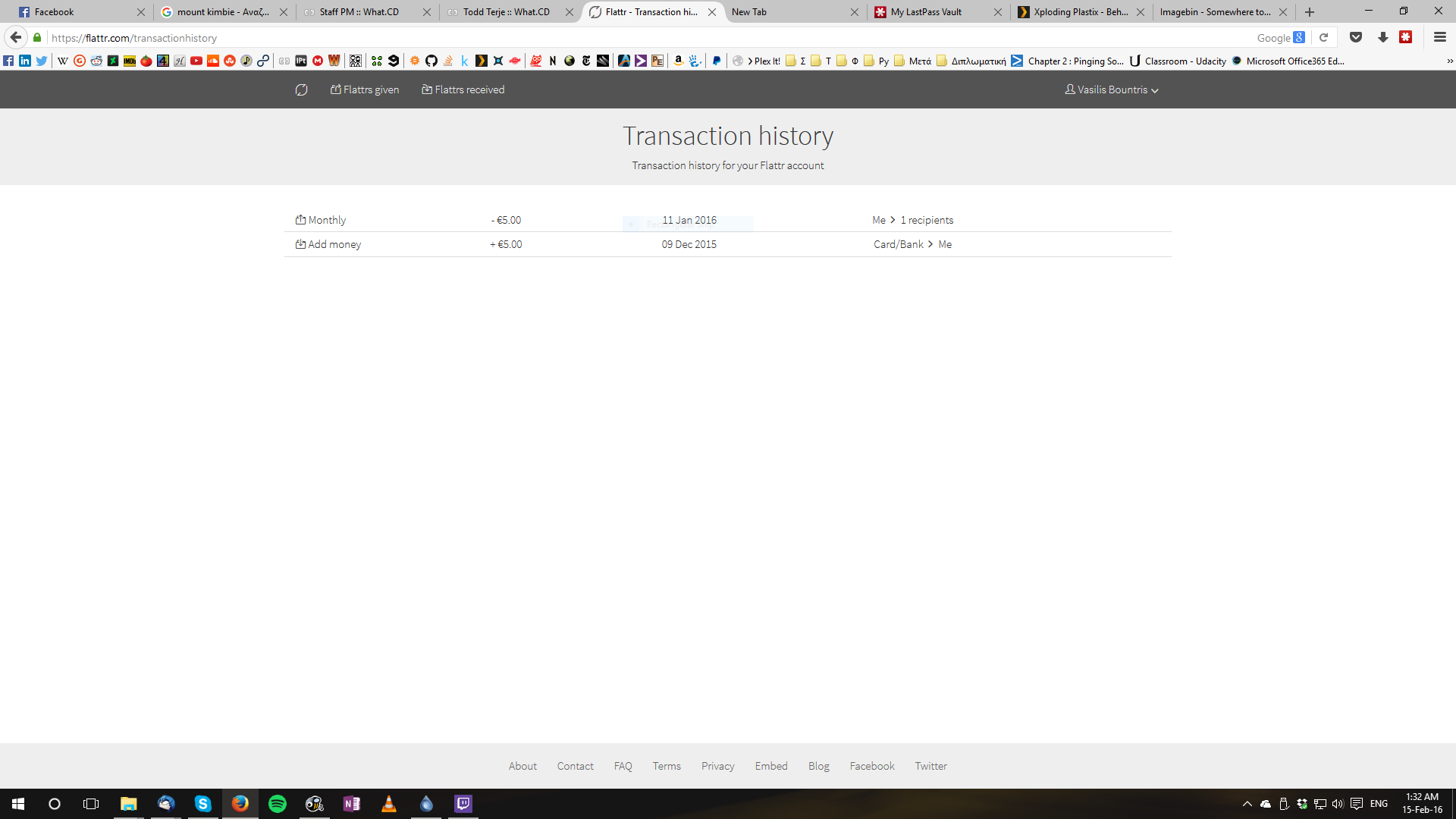Open the Stack Overflow bookmark icon
1456x819 pixels.
[x=448, y=61]
